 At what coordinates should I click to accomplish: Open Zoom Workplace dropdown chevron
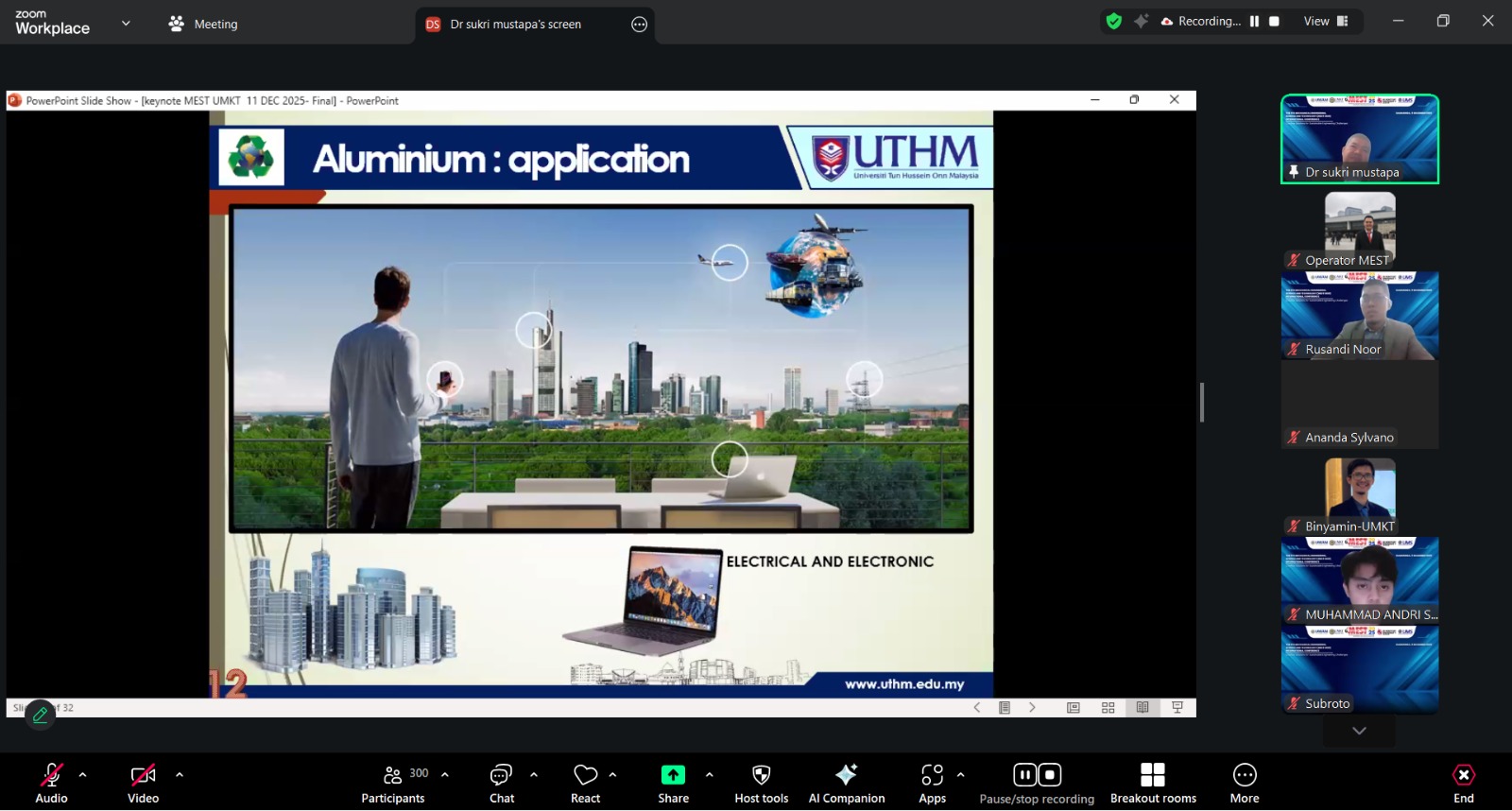coord(126,24)
